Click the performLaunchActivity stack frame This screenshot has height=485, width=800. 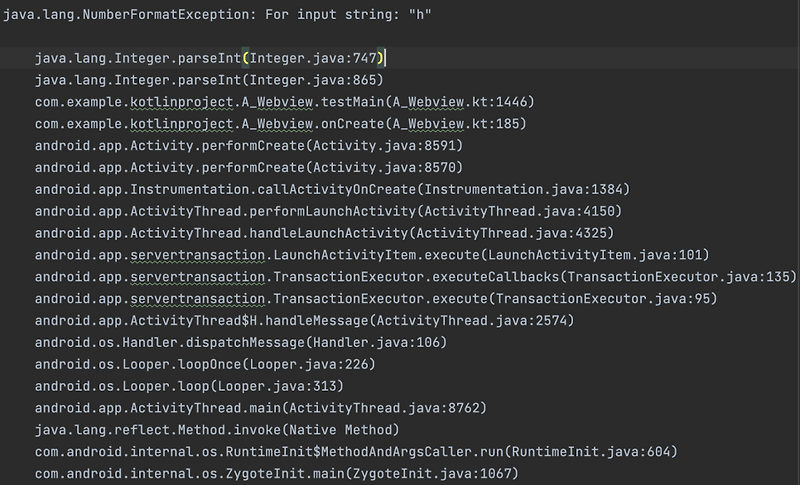point(329,212)
